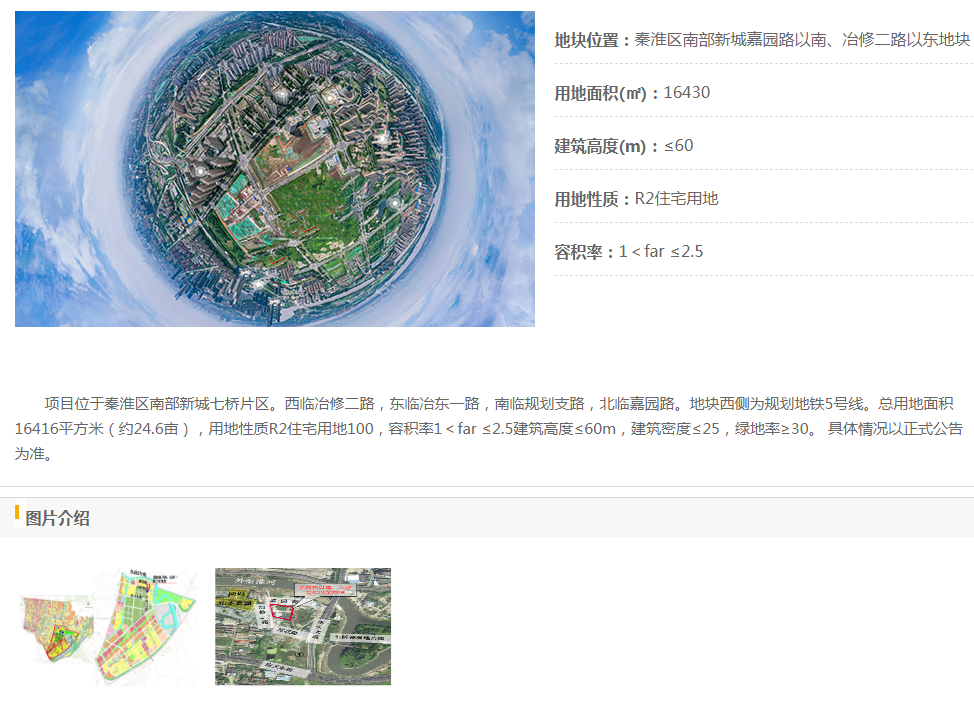974x704 pixels.
Task: Click the 地块位置 field label
Action: (x=590, y=40)
